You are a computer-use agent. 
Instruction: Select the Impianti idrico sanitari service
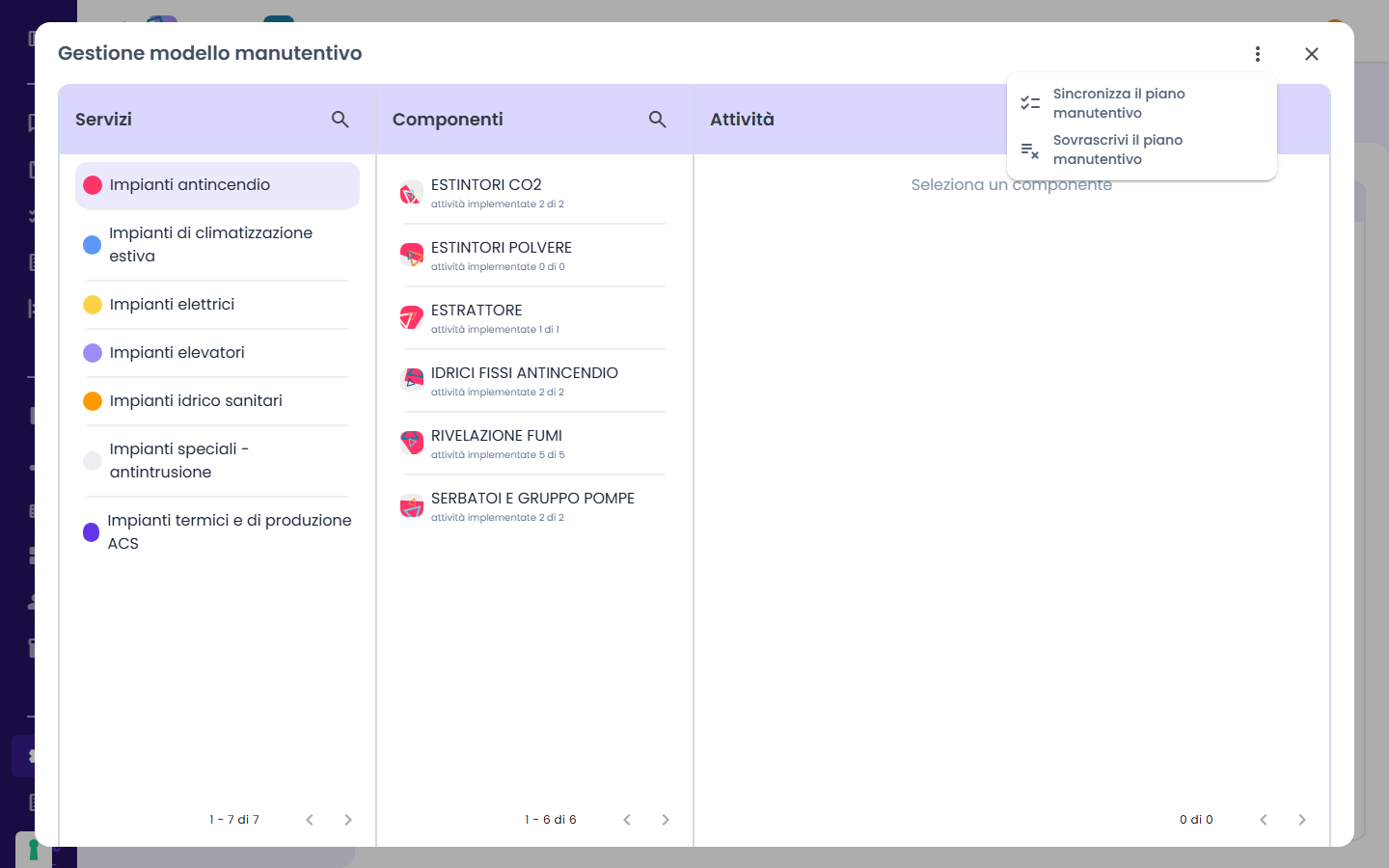pyautogui.click(x=217, y=401)
